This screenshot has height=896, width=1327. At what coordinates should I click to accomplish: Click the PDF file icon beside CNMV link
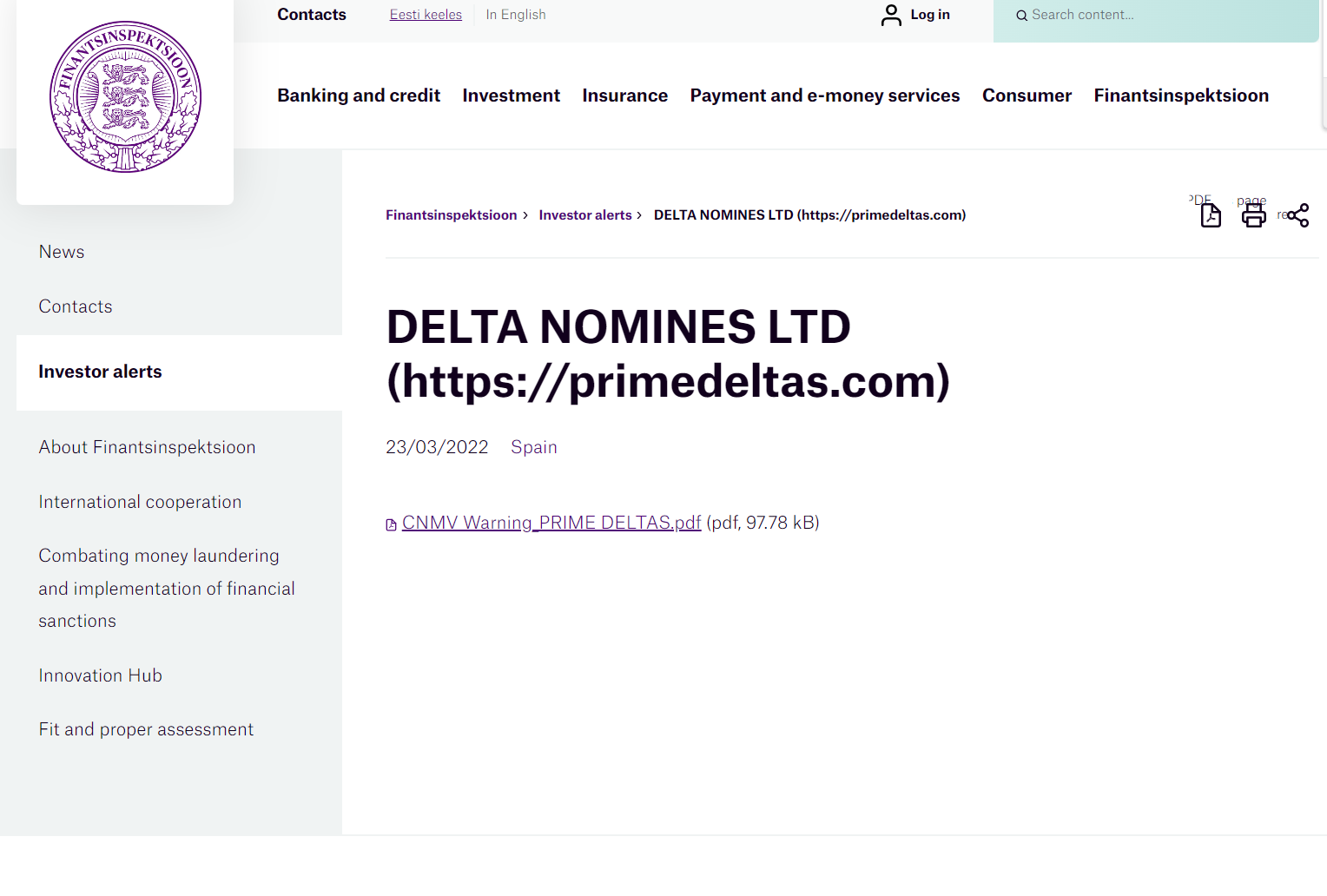tap(391, 524)
